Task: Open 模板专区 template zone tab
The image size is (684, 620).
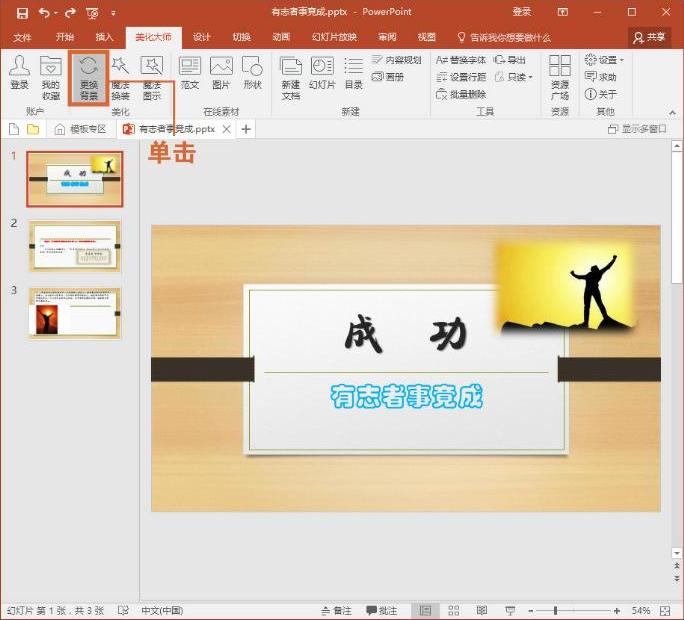Action: 81,129
